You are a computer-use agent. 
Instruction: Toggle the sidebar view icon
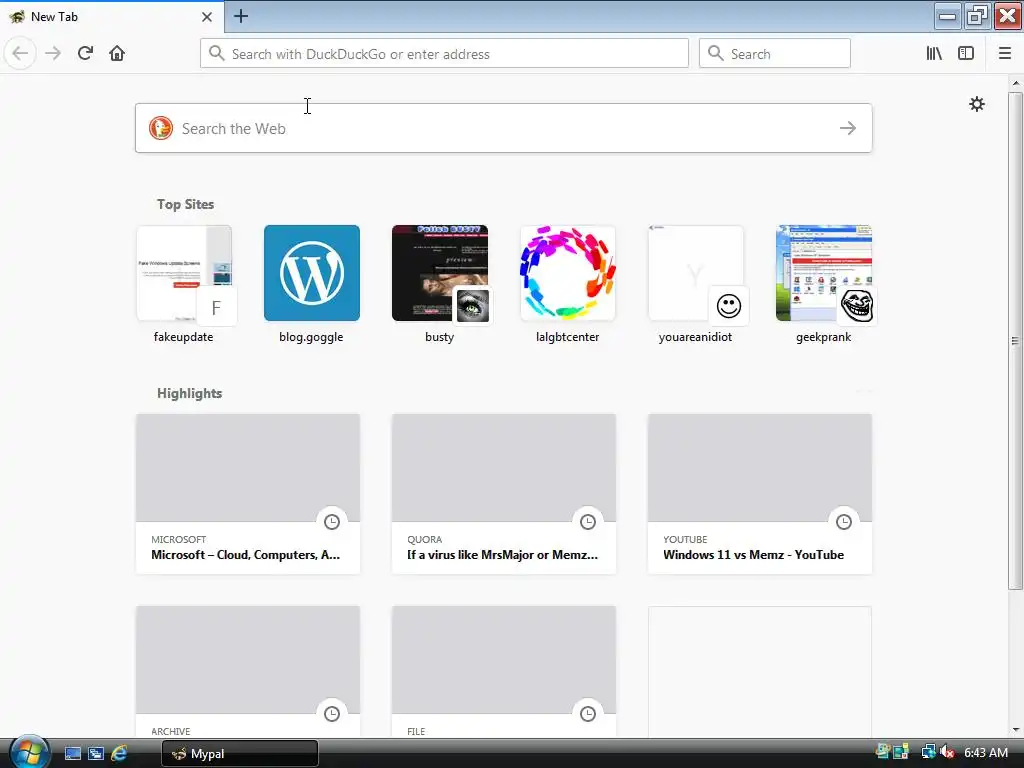click(x=966, y=54)
